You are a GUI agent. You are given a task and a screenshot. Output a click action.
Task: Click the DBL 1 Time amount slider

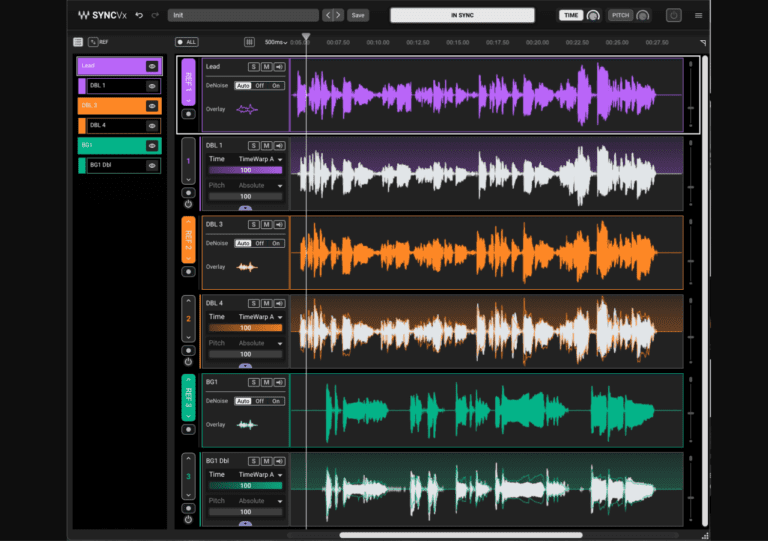click(245, 171)
